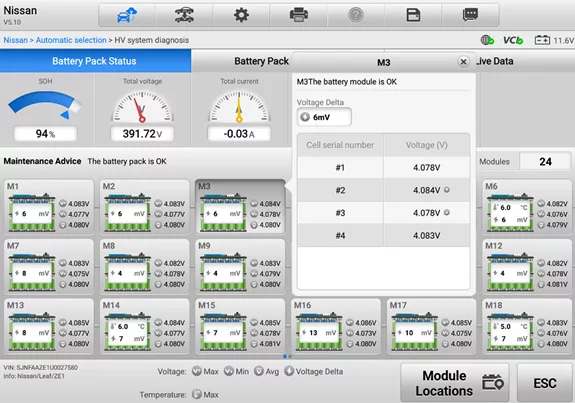Tap the SOH gauge arc
The image size is (575, 403).
[x=45, y=105]
